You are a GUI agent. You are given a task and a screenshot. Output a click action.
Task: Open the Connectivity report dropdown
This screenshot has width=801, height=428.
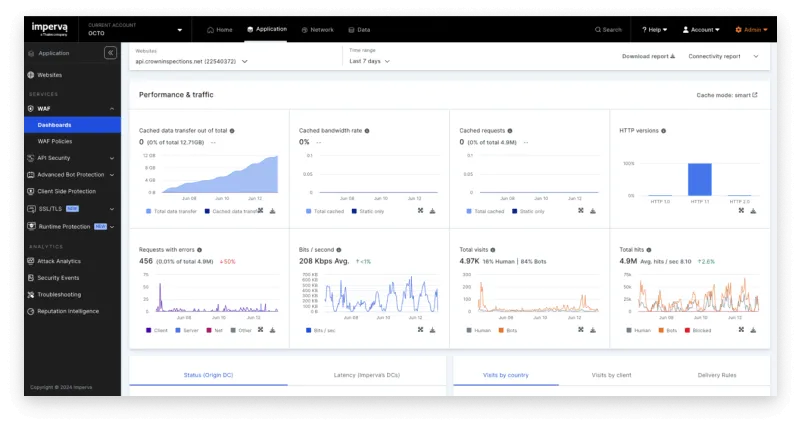click(723, 56)
